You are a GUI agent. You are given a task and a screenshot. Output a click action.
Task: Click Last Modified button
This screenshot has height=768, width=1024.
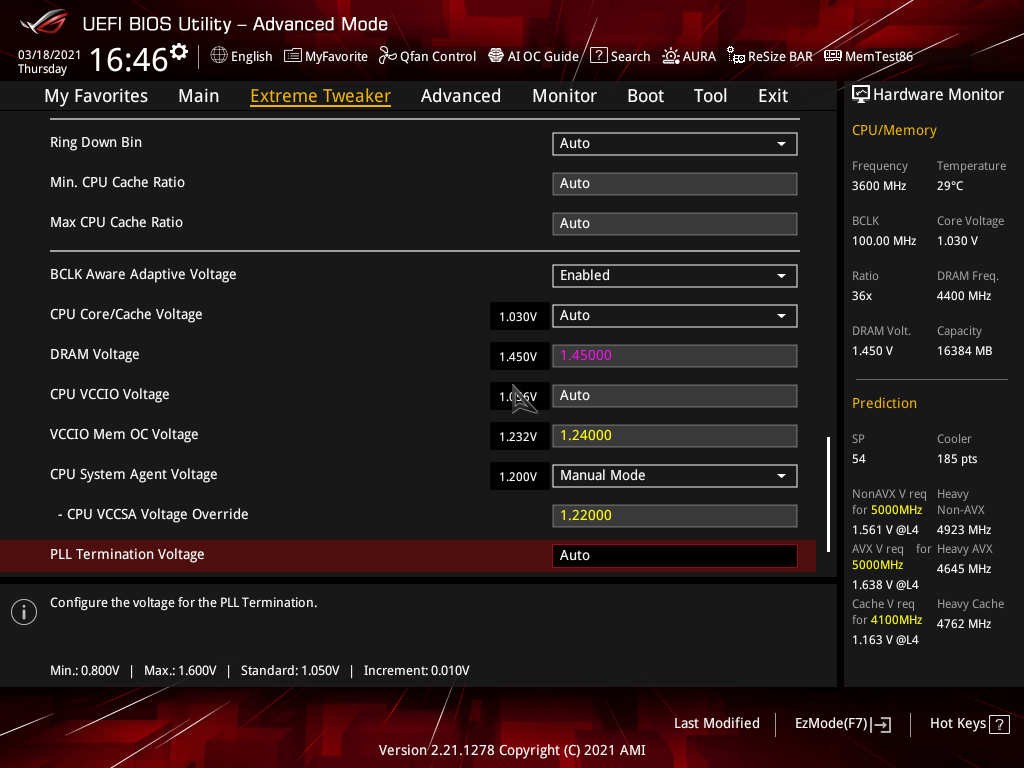(x=716, y=724)
